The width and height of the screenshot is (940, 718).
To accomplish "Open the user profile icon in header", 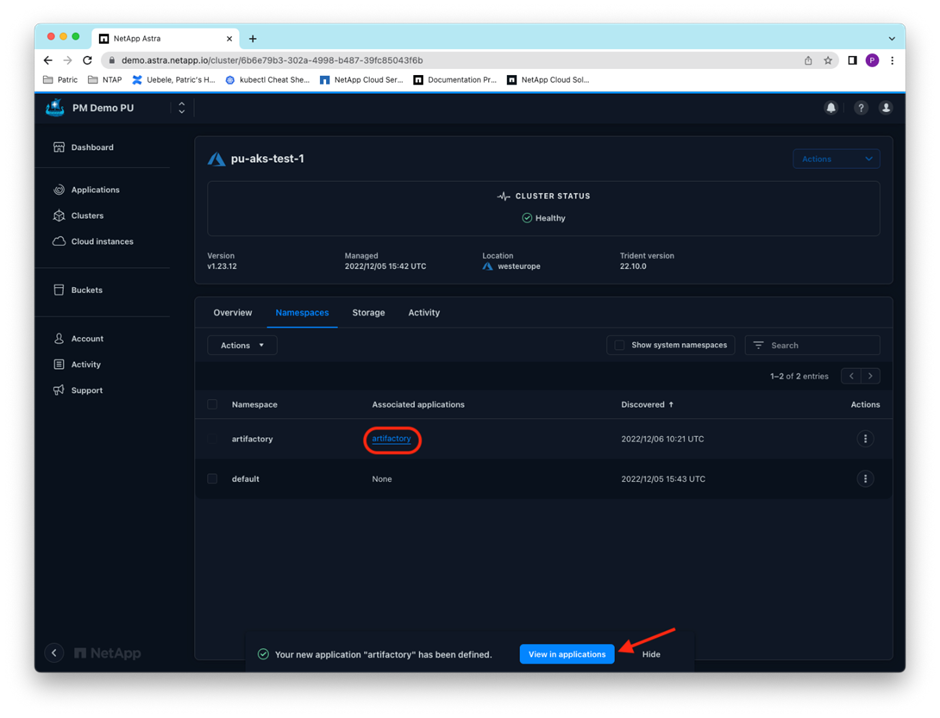I will point(885,108).
